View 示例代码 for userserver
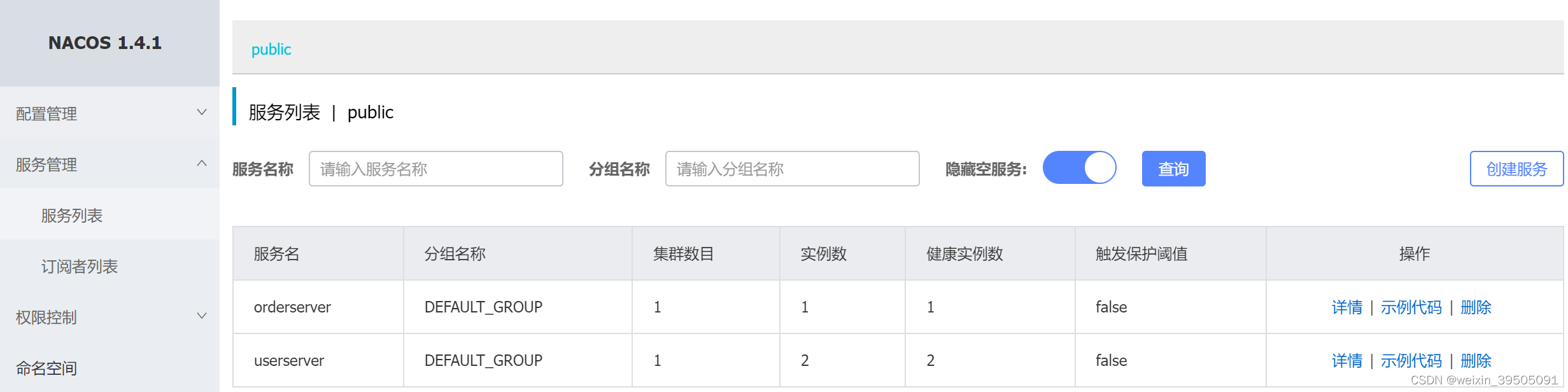 (1412, 360)
